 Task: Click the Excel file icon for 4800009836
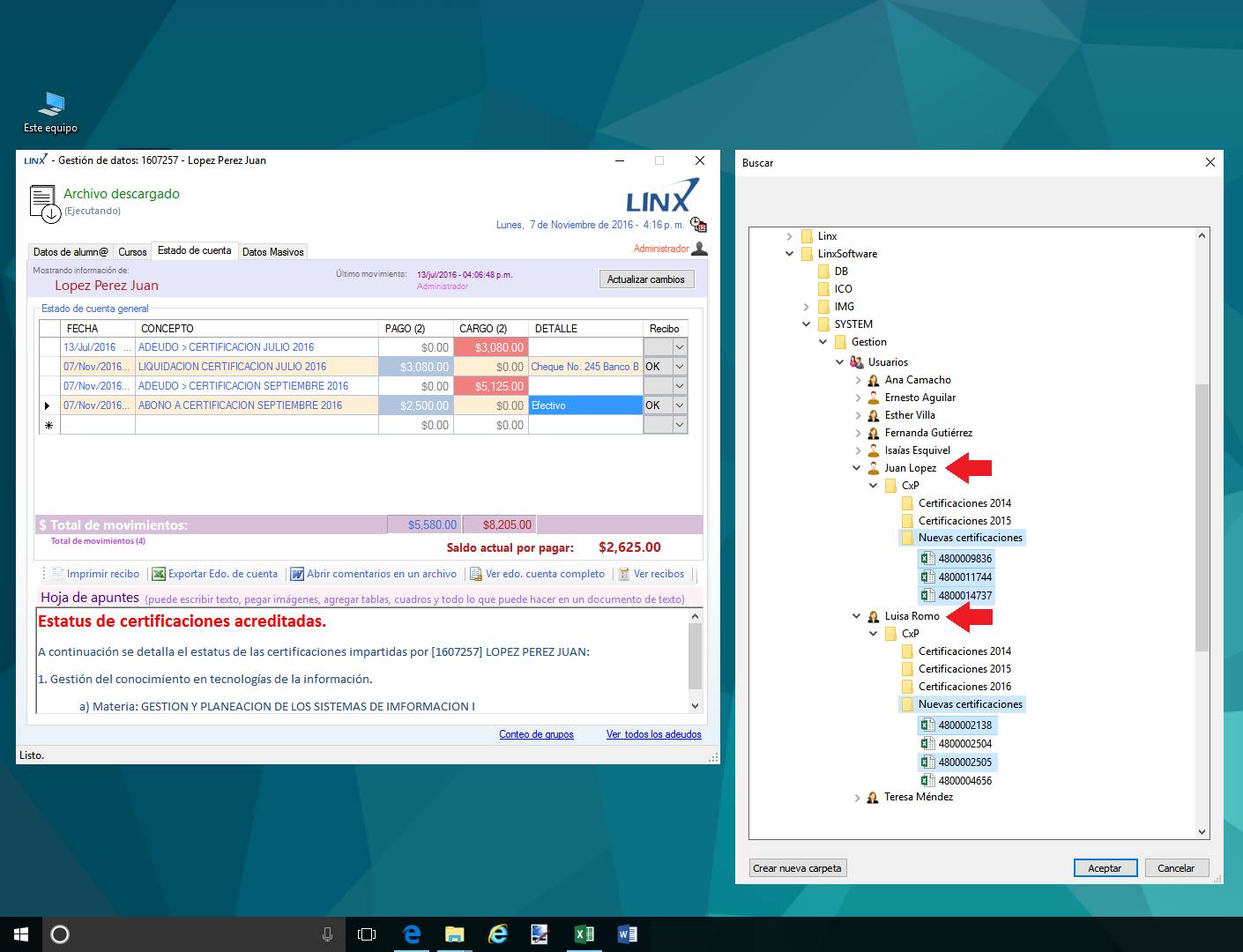pos(927,558)
